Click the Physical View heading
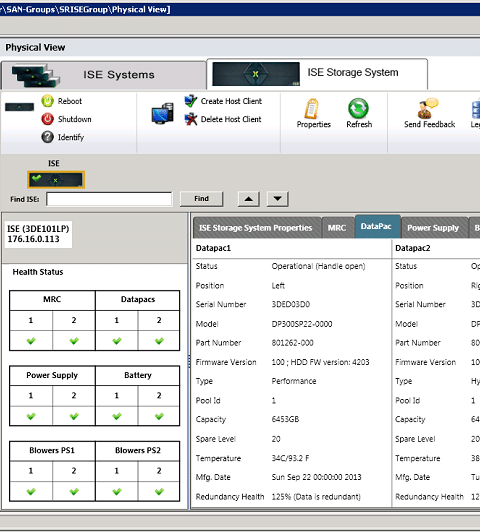Screen dimensions: 480x532 point(35,48)
